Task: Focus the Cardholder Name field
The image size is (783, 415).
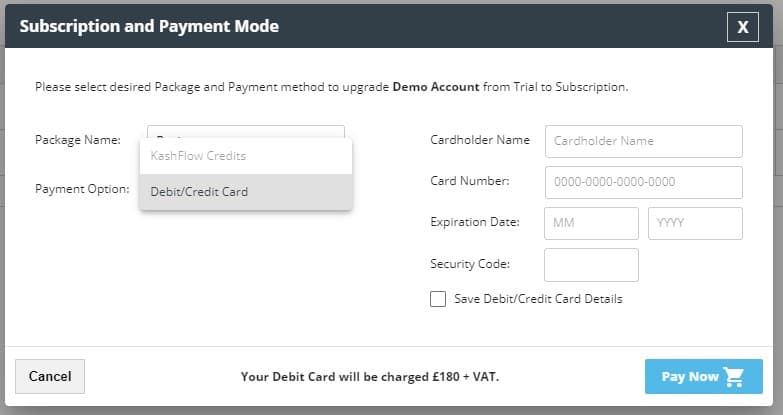Action: click(643, 141)
